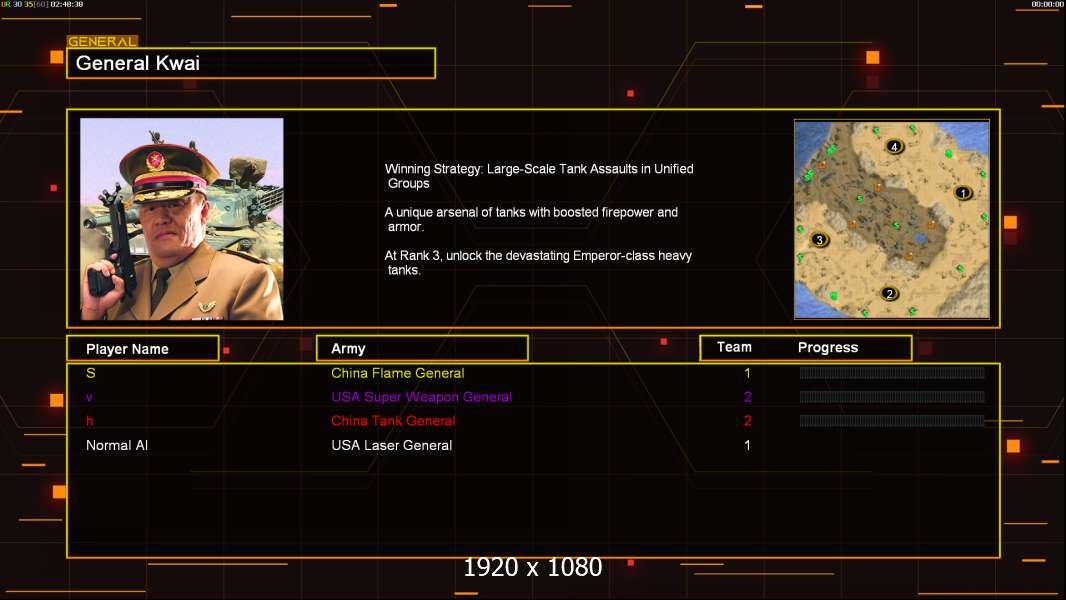The width and height of the screenshot is (1066, 600).
Task: Click the Player Name column header
Action: [x=143, y=349]
